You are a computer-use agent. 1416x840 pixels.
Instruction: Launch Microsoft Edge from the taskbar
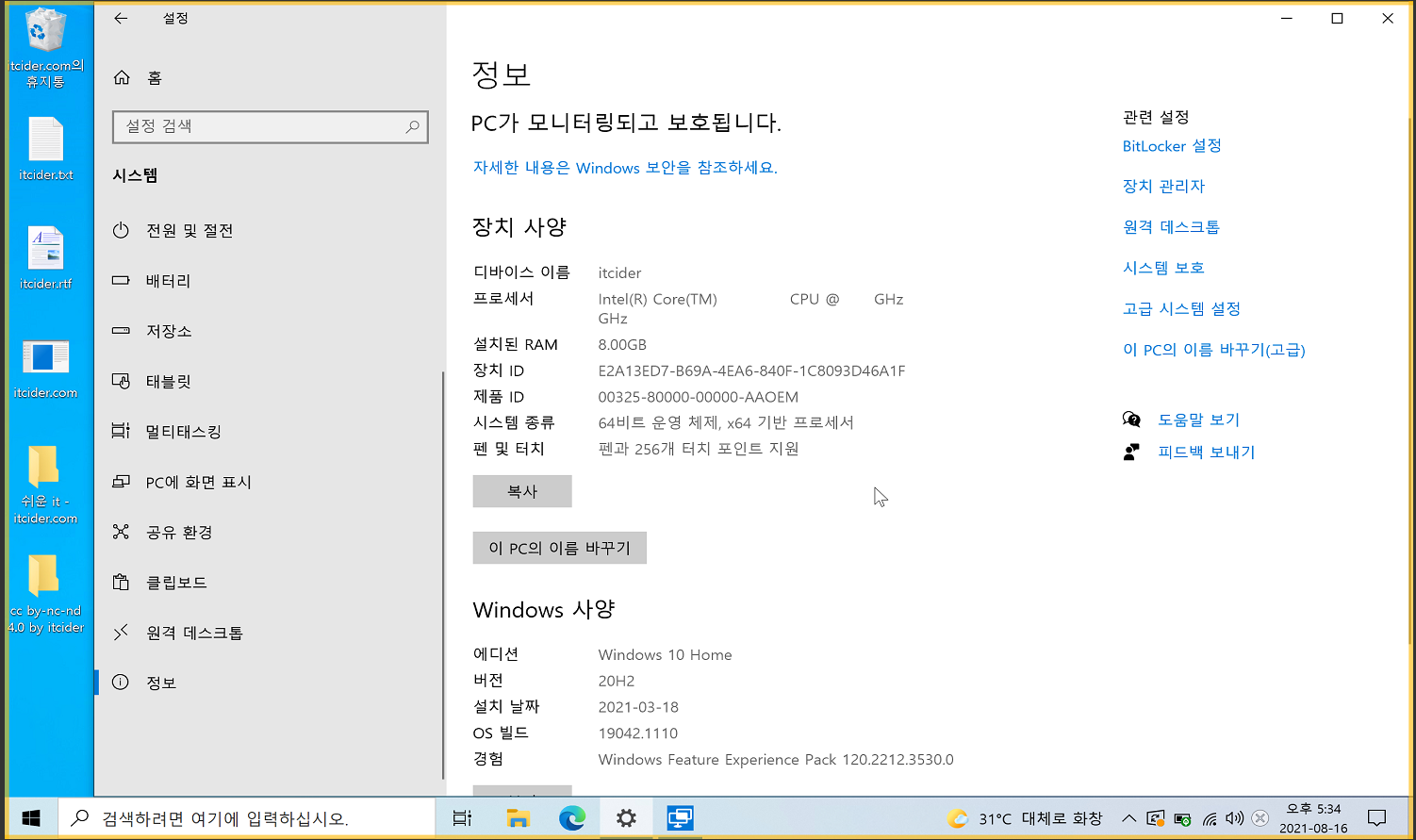point(572,818)
